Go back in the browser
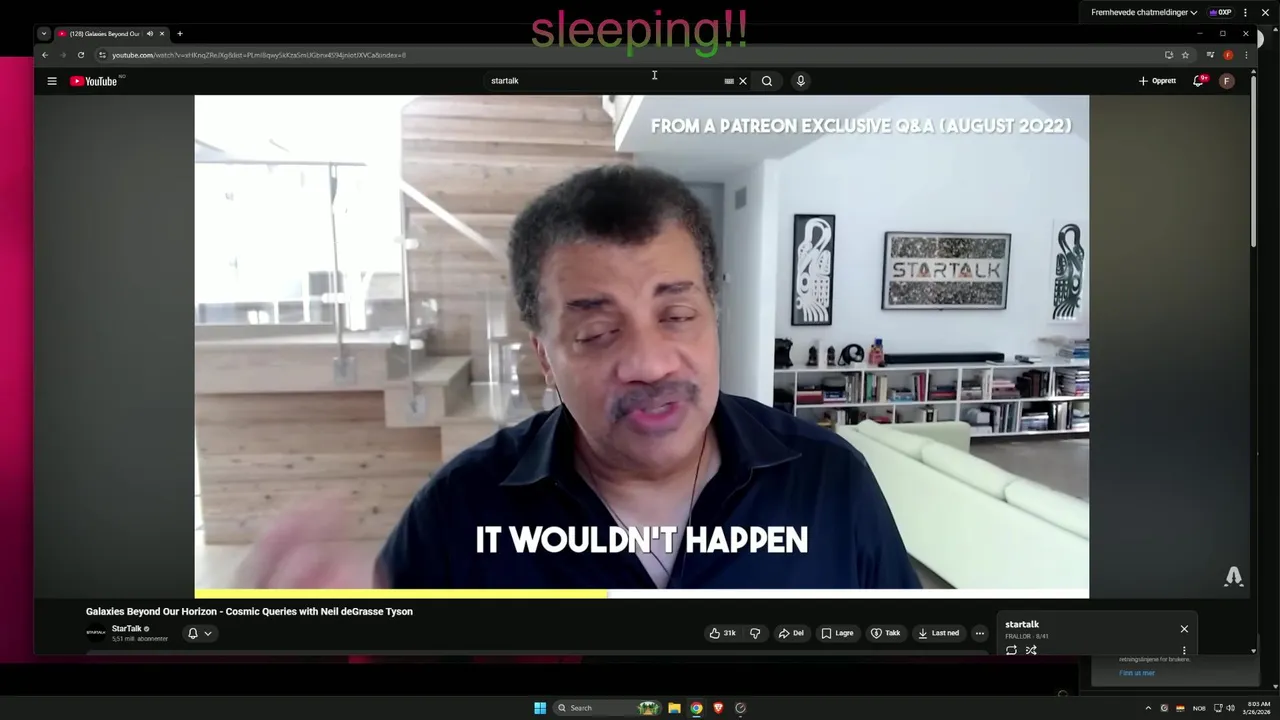 point(44,55)
